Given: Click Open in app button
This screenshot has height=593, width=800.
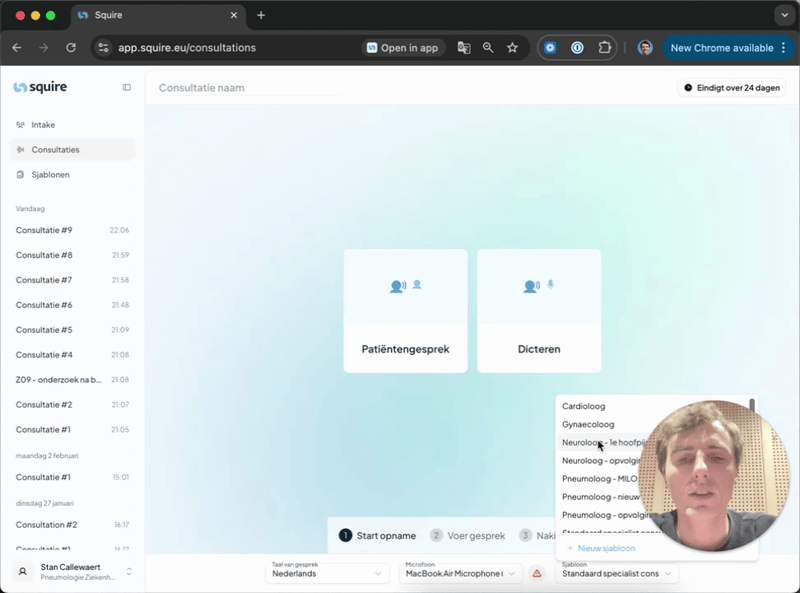Looking at the screenshot, I should (403, 47).
